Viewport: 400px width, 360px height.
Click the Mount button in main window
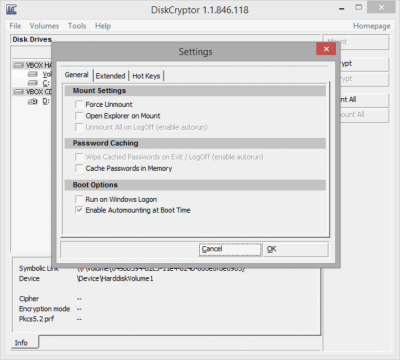[356, 42]
